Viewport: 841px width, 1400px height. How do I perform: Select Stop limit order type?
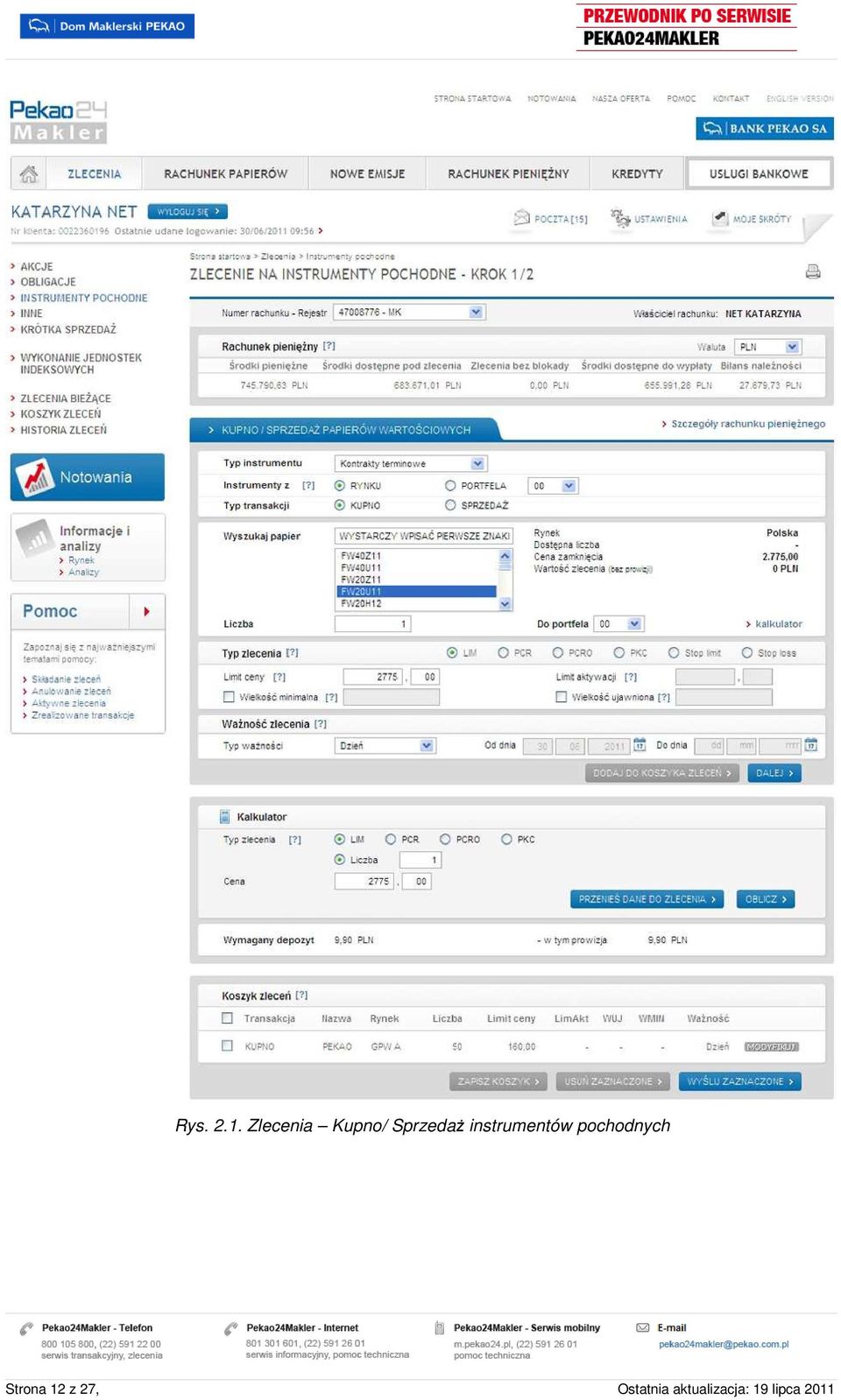coord(674,652)
